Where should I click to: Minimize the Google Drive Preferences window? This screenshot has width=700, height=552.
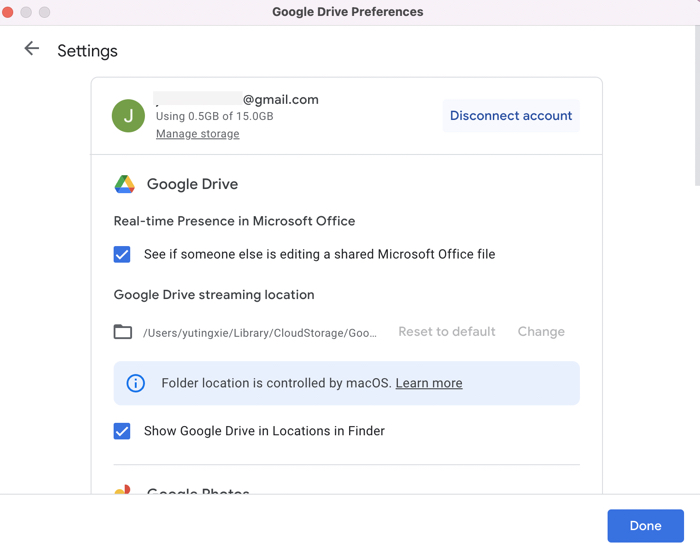click(x=26, y=12)
